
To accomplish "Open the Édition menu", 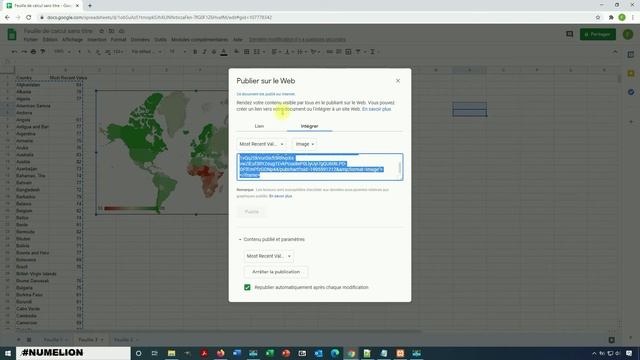I will click(50, 40).
